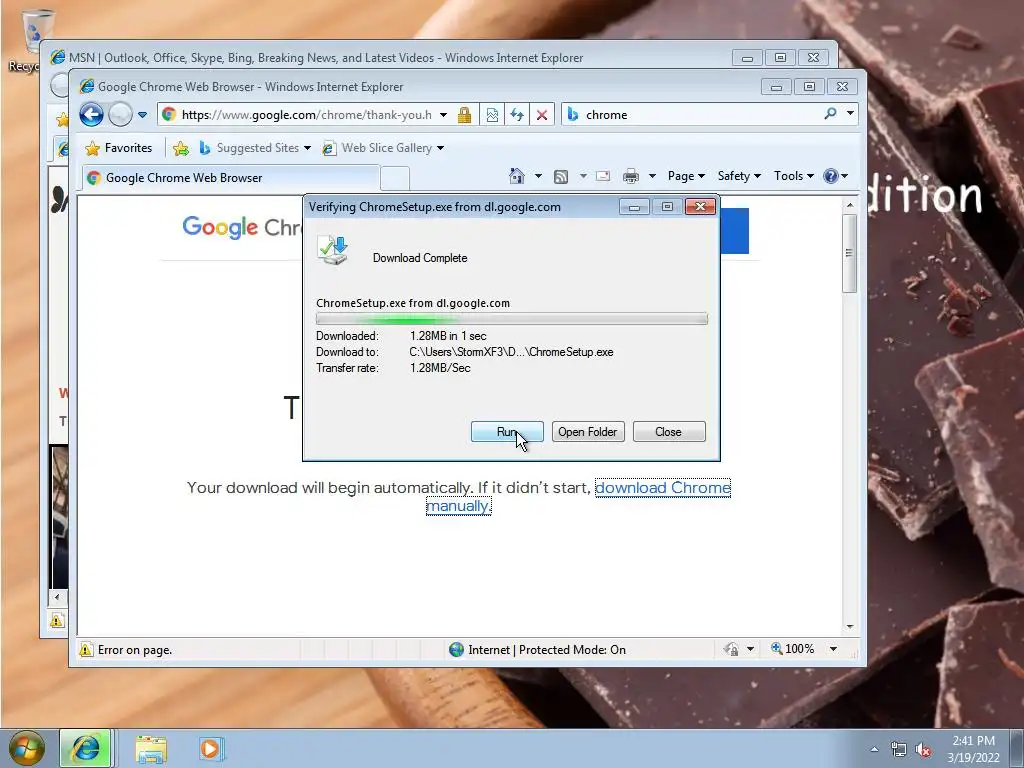Click the red Stop loading icon
Viewport: 1024px width, 768px height.
pos(542,115)
